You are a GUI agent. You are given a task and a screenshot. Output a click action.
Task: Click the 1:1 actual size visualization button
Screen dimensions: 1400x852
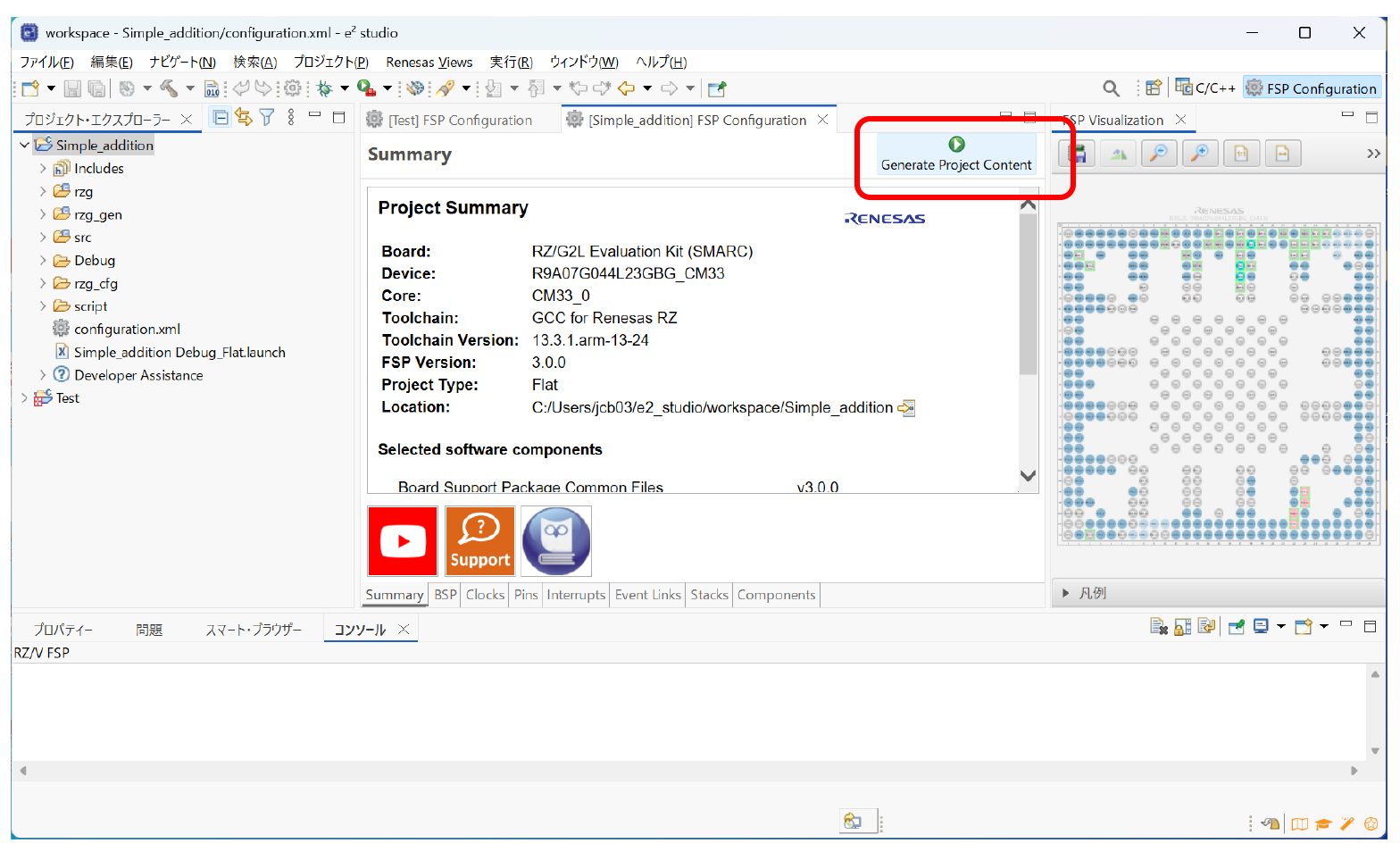[1241, 154]
